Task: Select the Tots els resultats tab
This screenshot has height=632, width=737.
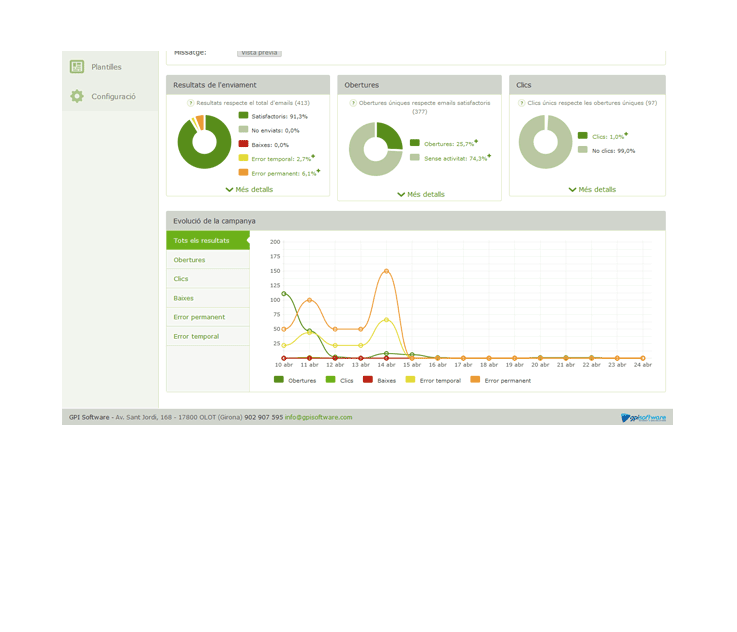Action: [x=208, y=240]
